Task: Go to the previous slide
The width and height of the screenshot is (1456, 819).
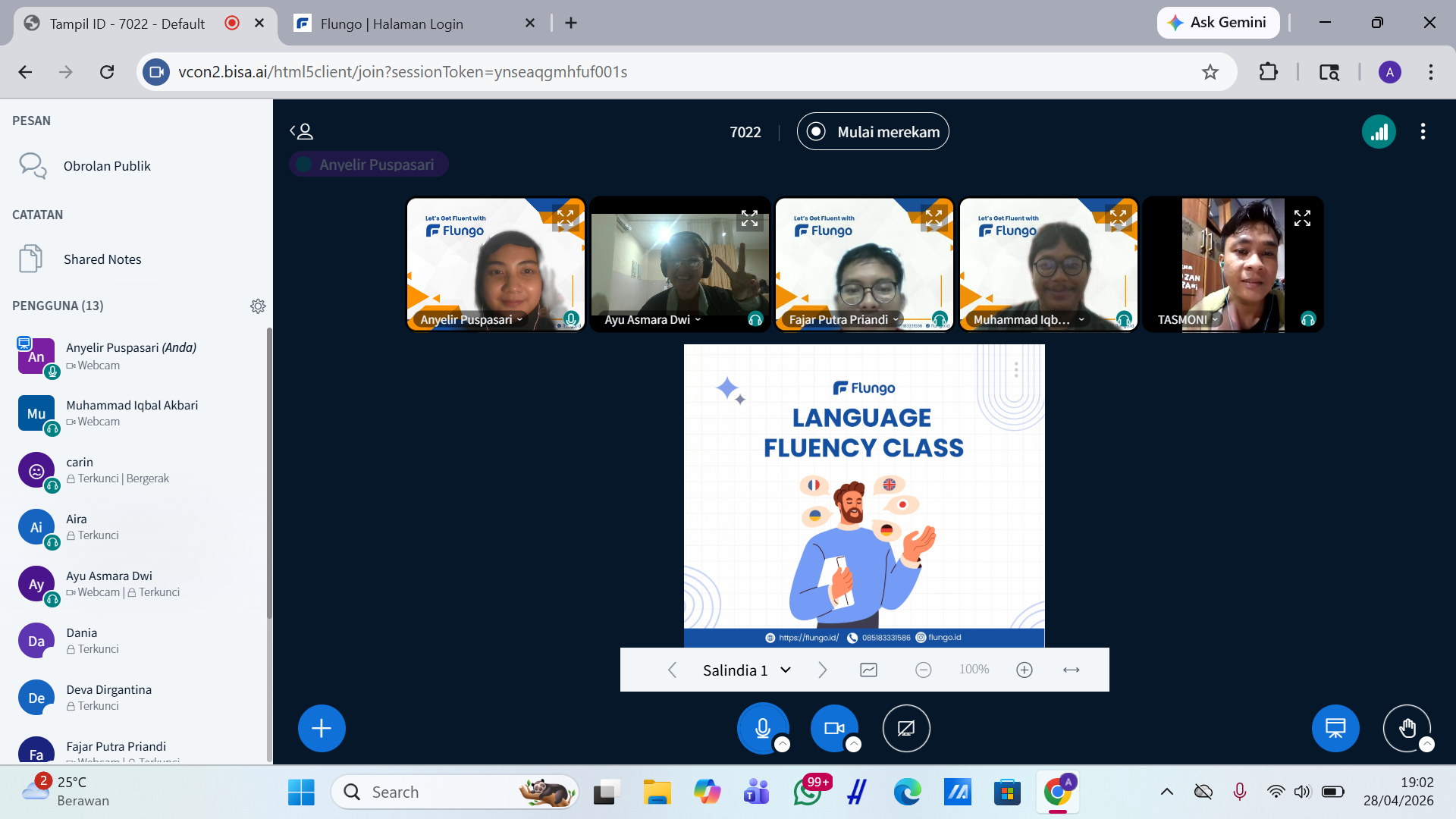Action: pos(672,670)
